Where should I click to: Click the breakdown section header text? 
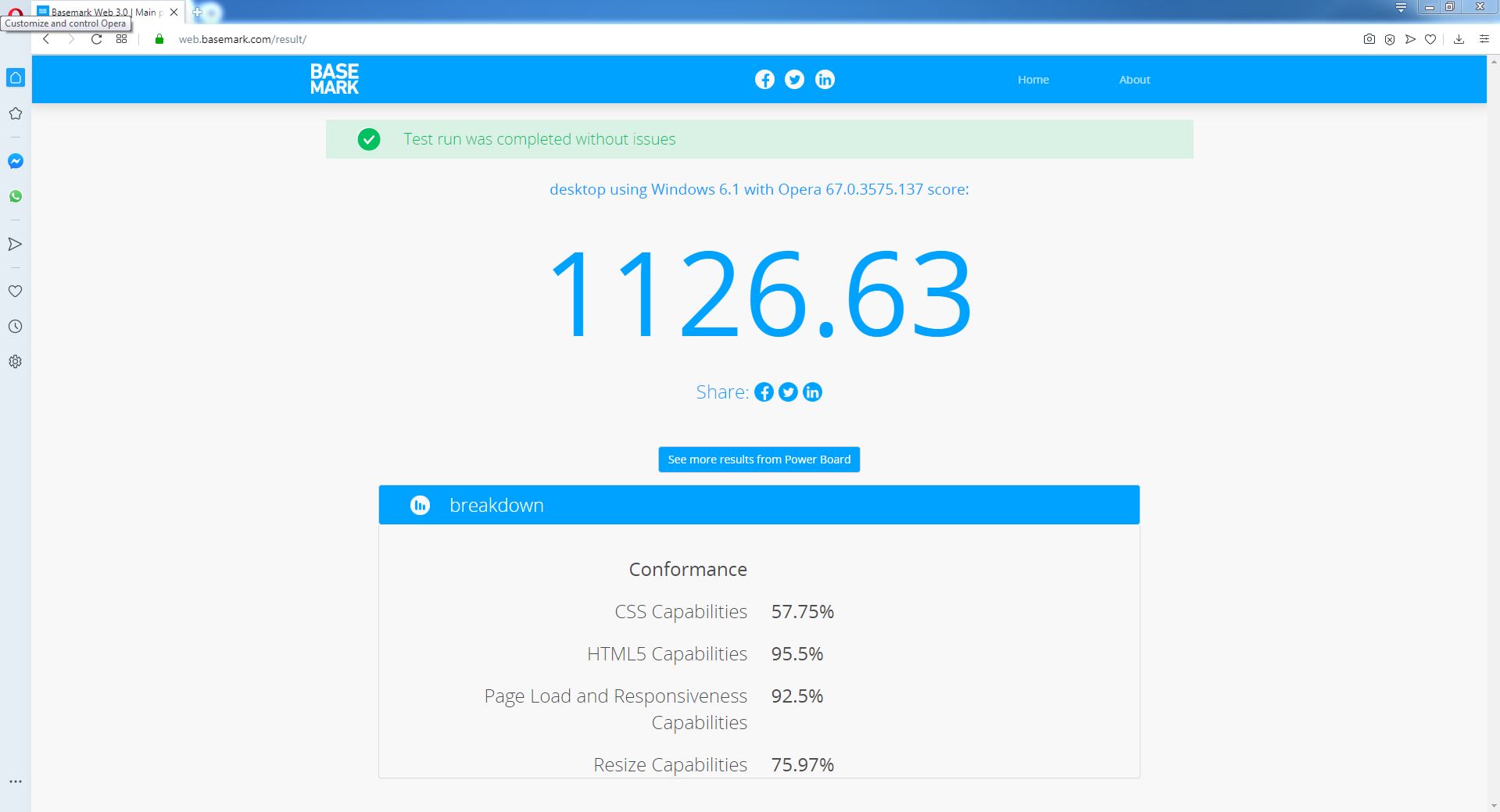coord(496,506)
